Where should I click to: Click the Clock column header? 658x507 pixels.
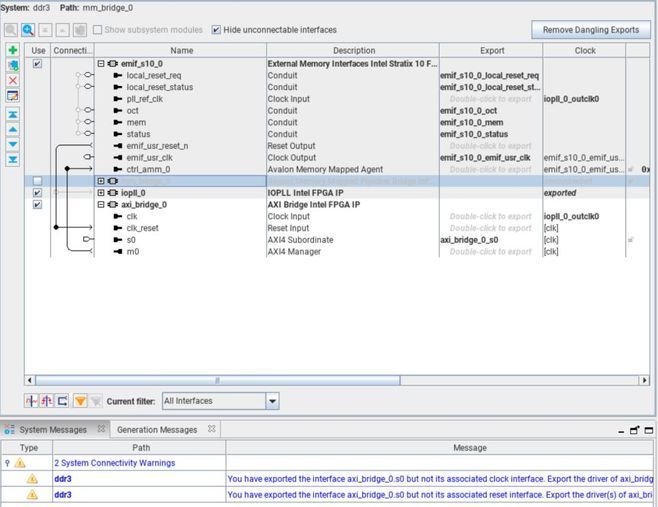585,50
